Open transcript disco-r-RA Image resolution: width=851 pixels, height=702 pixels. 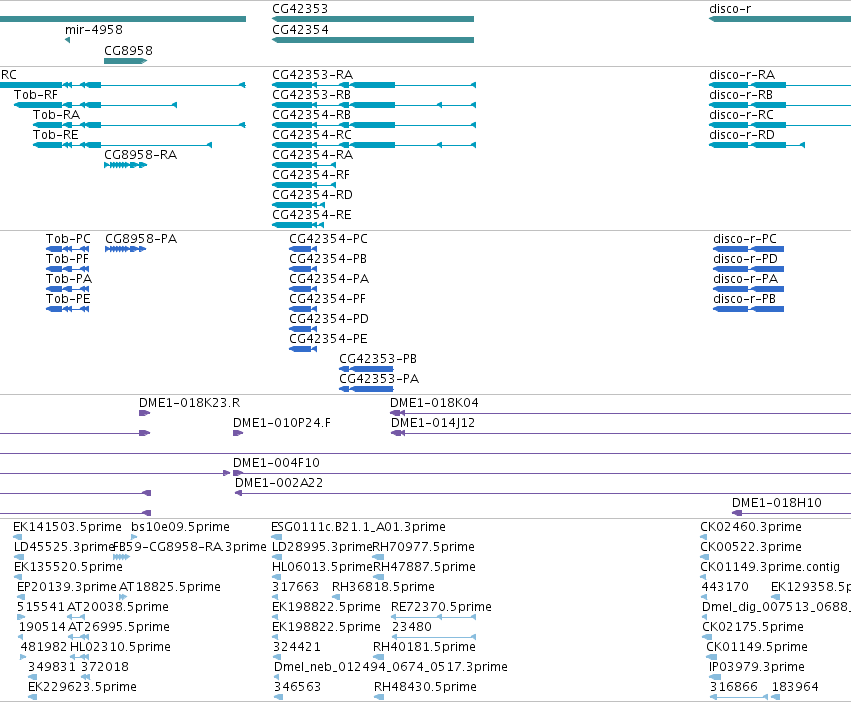(x=742, y=75)
